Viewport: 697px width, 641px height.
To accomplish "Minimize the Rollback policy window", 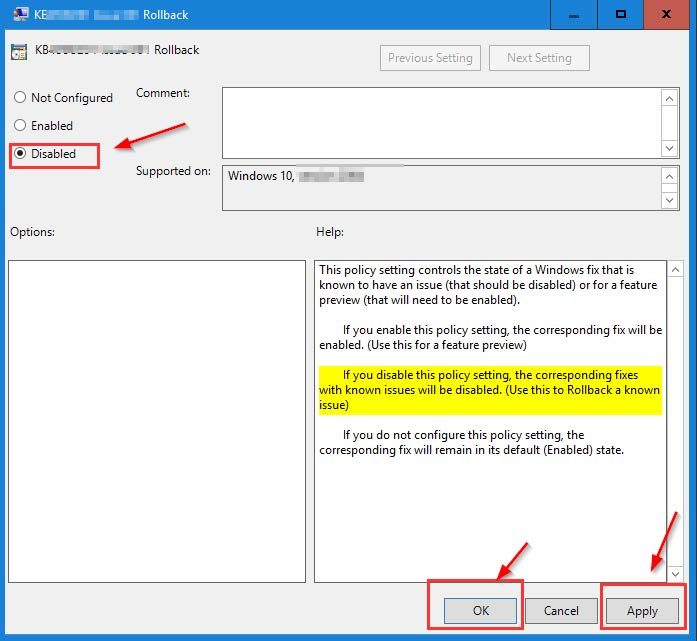I will click(574, 15).
